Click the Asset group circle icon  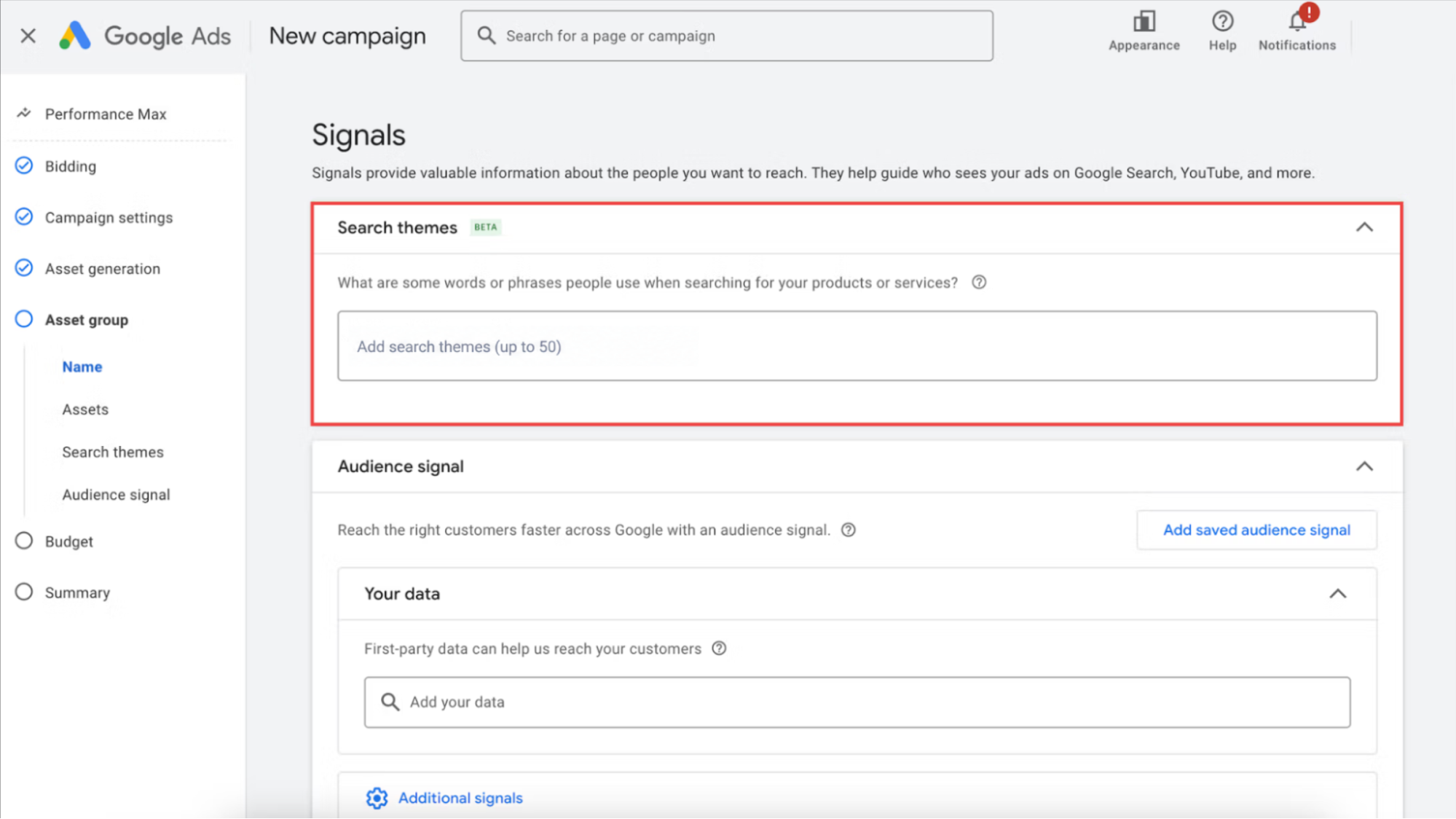coord(24,318)
